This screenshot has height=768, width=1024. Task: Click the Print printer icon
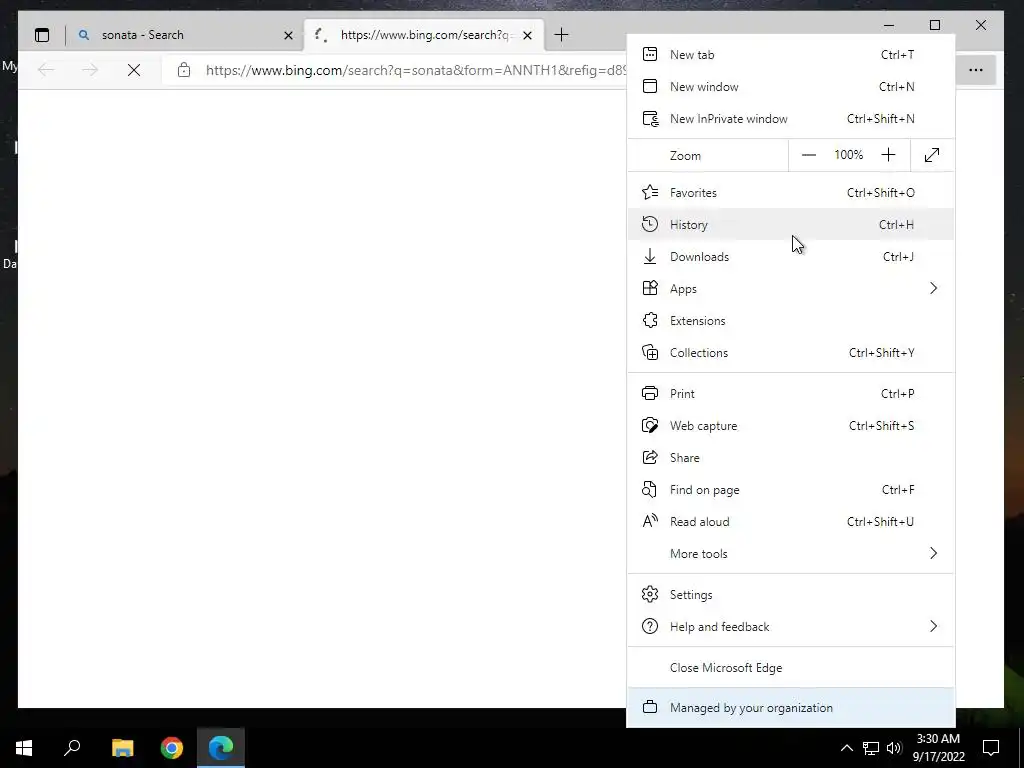coord(650,393)
